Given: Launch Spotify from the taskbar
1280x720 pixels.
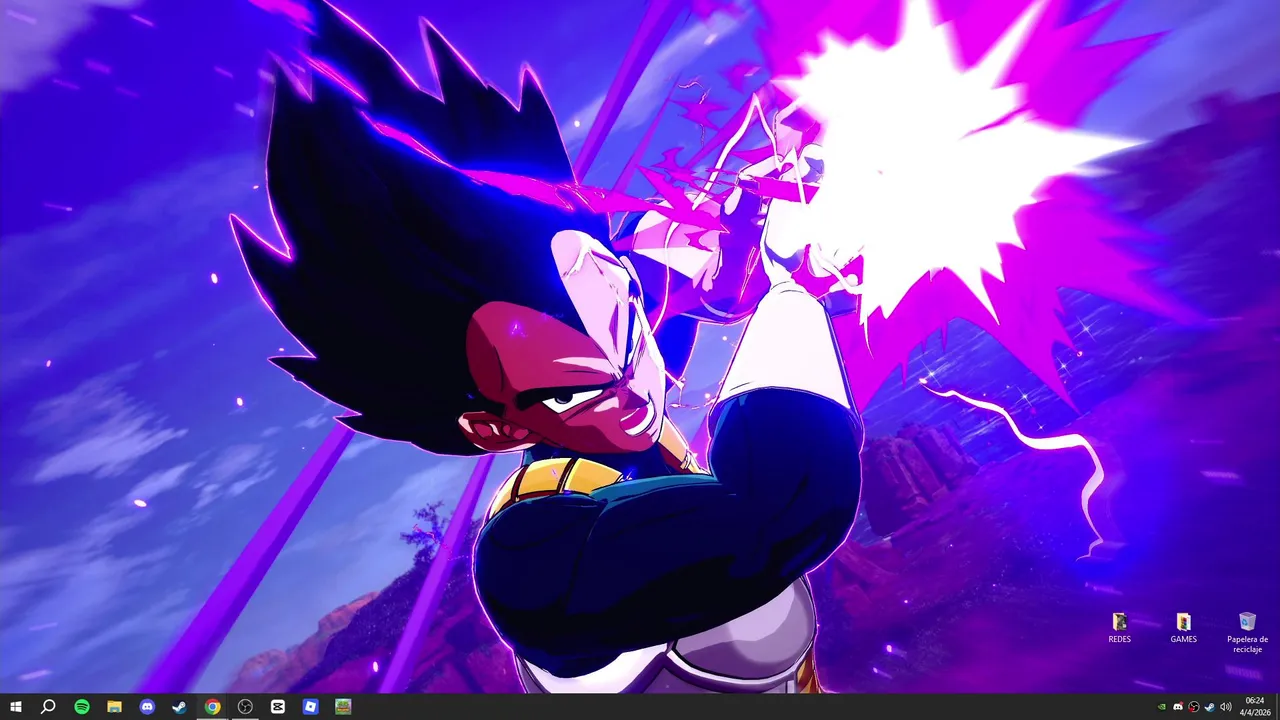Looking at the screenshot, I should coord(82,706).
